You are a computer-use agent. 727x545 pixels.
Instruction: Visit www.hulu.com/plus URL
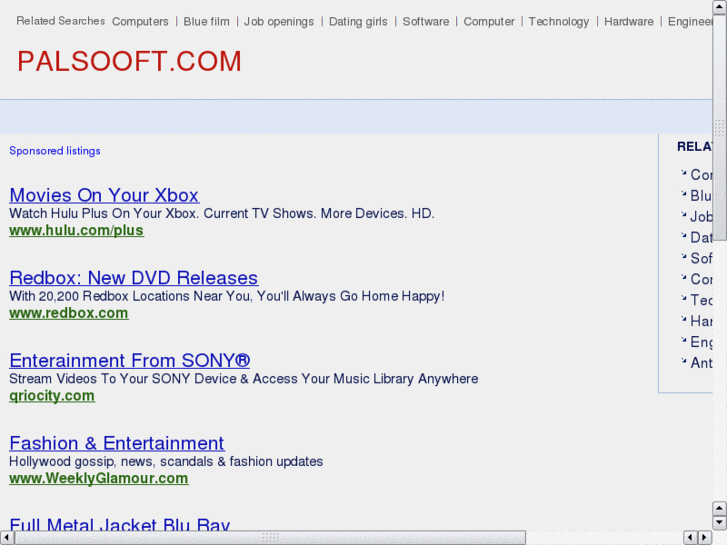[x=77, y=231]
